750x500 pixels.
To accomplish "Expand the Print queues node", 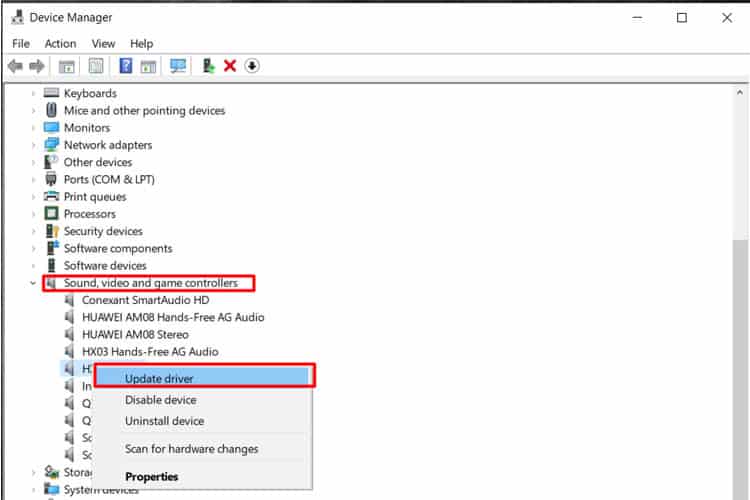I will click(x=33, y=197).
